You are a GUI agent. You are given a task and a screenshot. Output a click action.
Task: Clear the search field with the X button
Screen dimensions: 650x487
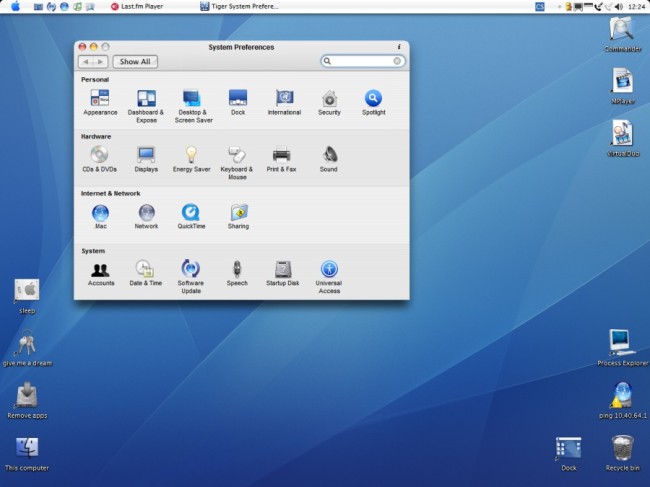click(397, 61)
